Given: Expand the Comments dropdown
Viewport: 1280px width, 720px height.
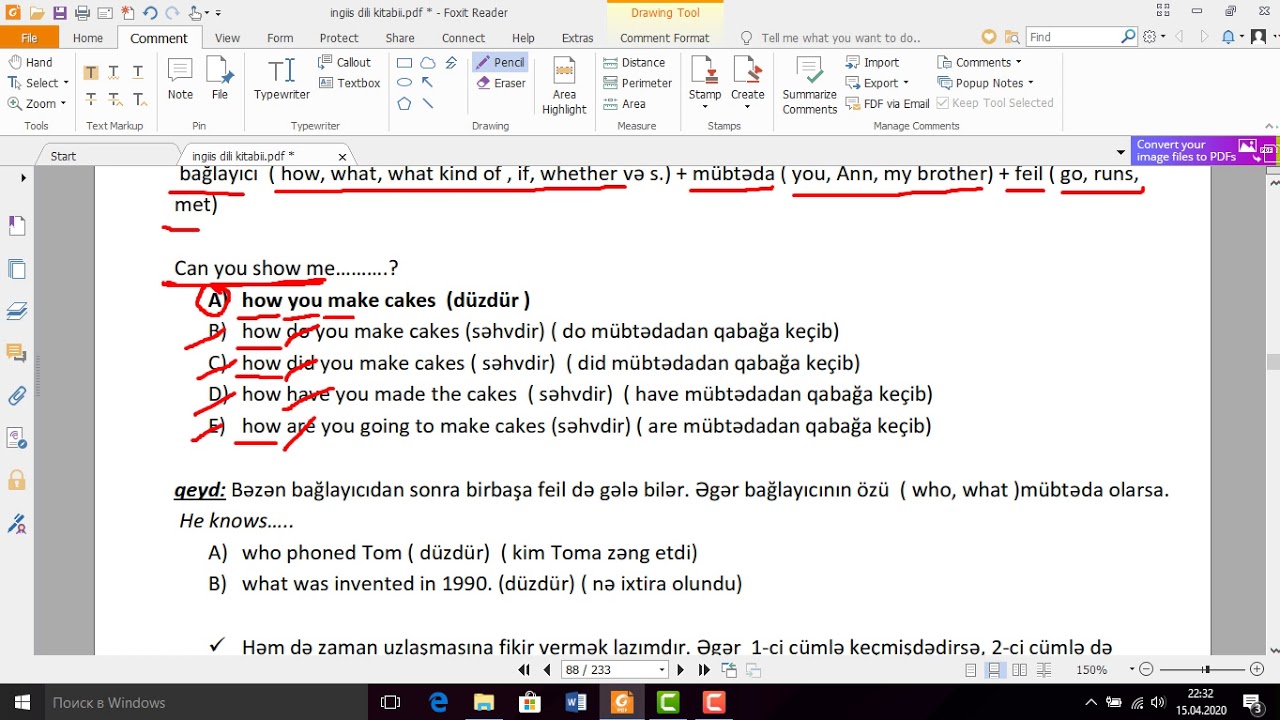Looking at the screenshot, I should tap(1019, 62).
